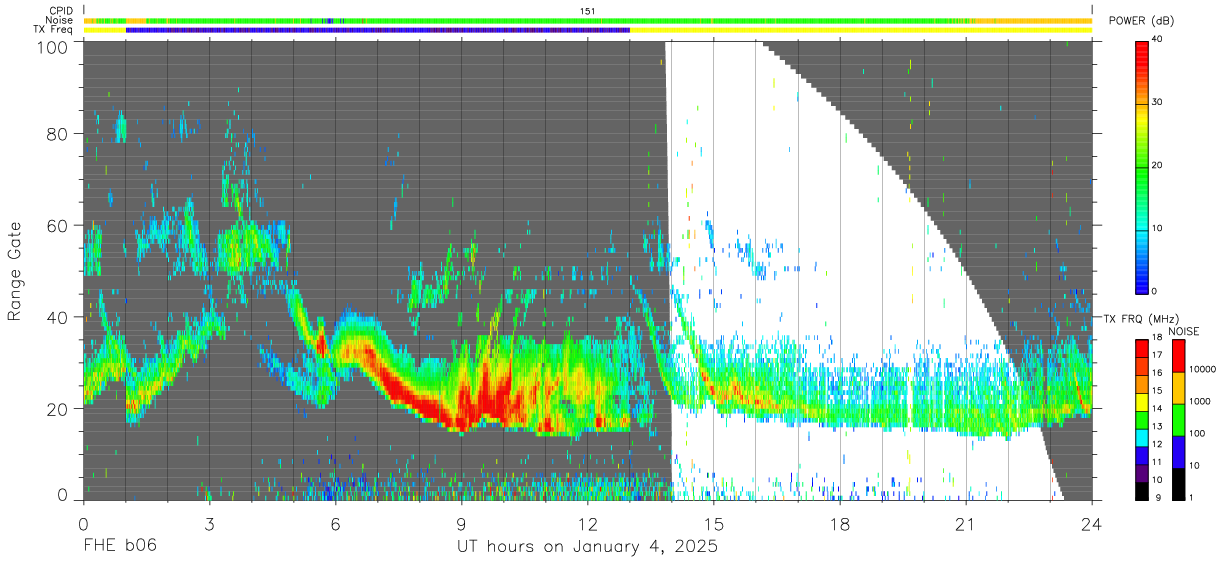Click the CPID value 151
Image resolution: width=1228 pixels, height=567 pixels.
(587, 11)
